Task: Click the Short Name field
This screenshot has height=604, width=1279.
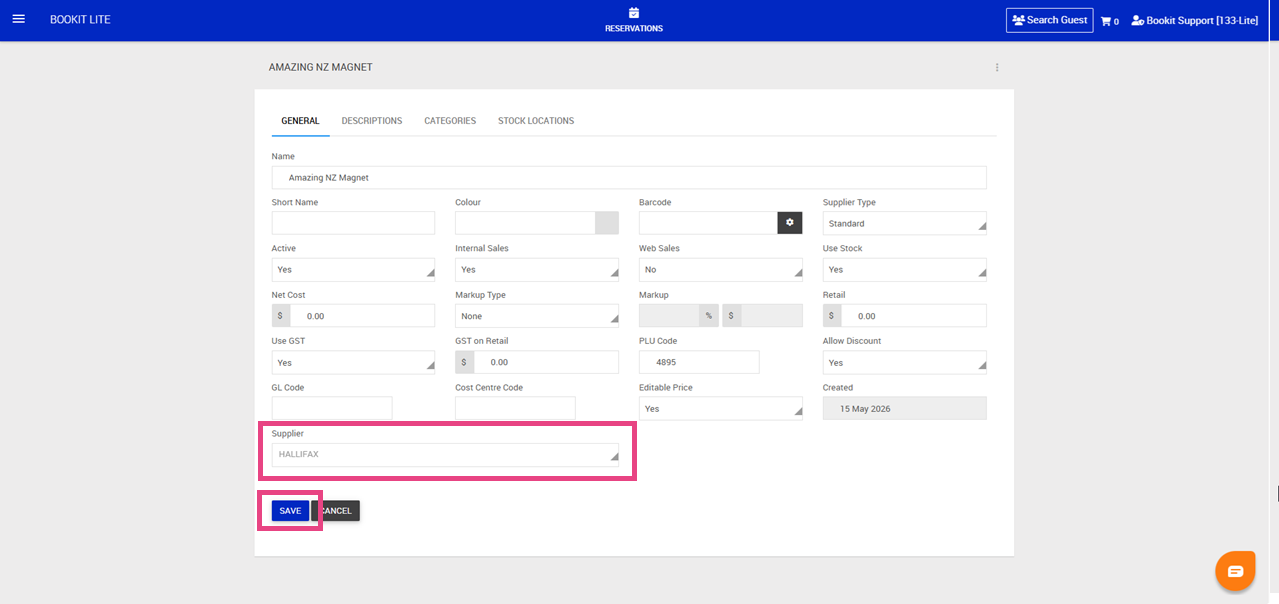Action: [353, 223]
